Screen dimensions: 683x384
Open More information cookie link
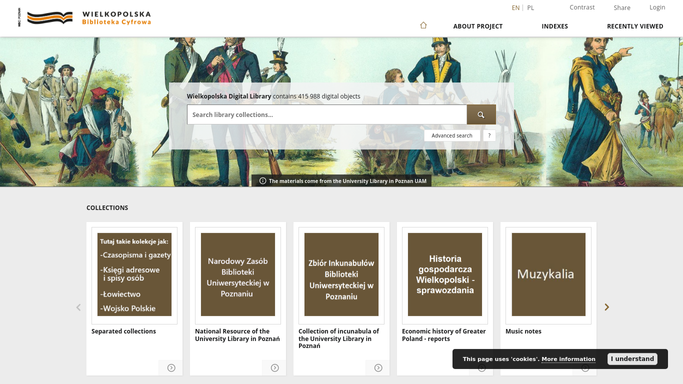(568, 359)
